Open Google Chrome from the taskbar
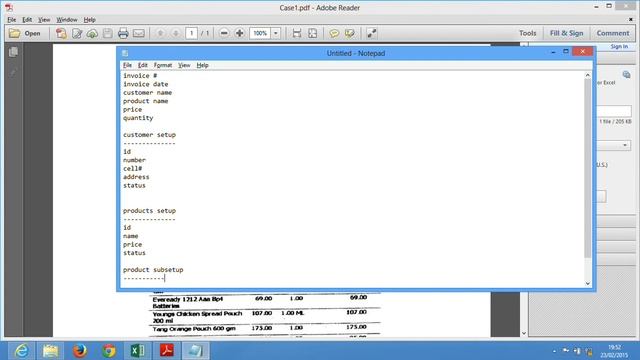 [x=109, y=351]
